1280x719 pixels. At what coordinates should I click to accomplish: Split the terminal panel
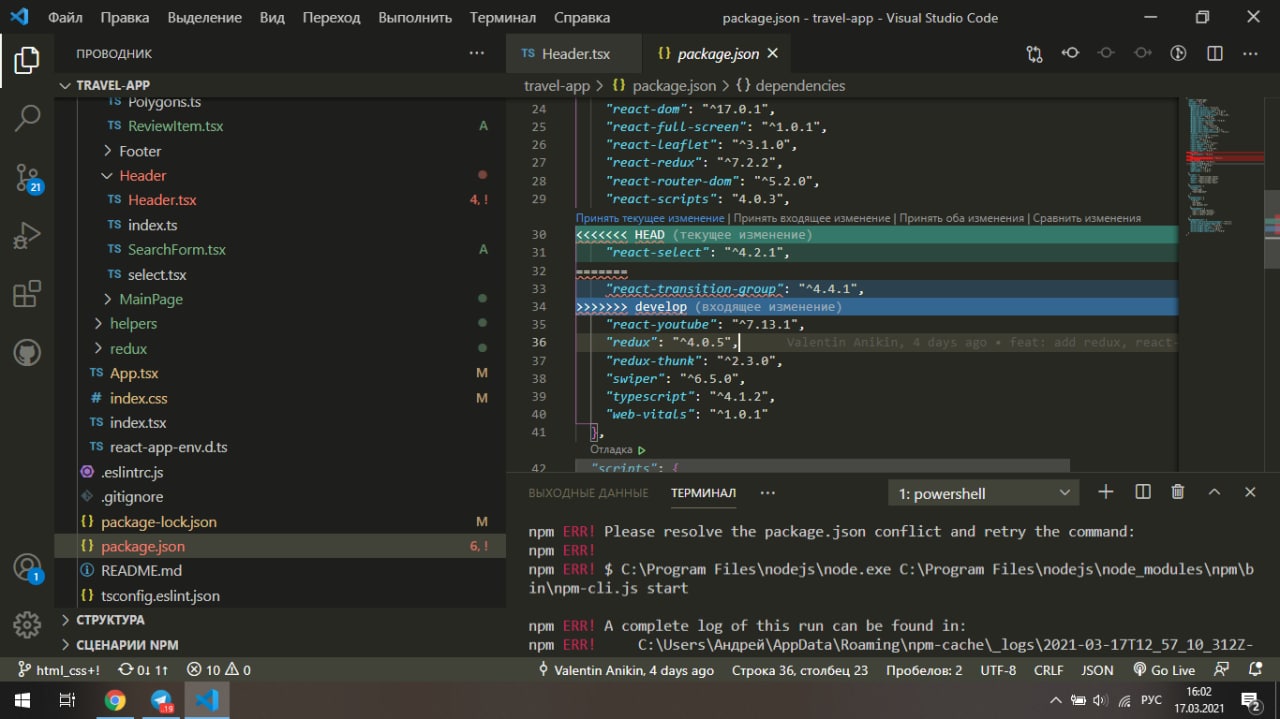coord(1143,492)
